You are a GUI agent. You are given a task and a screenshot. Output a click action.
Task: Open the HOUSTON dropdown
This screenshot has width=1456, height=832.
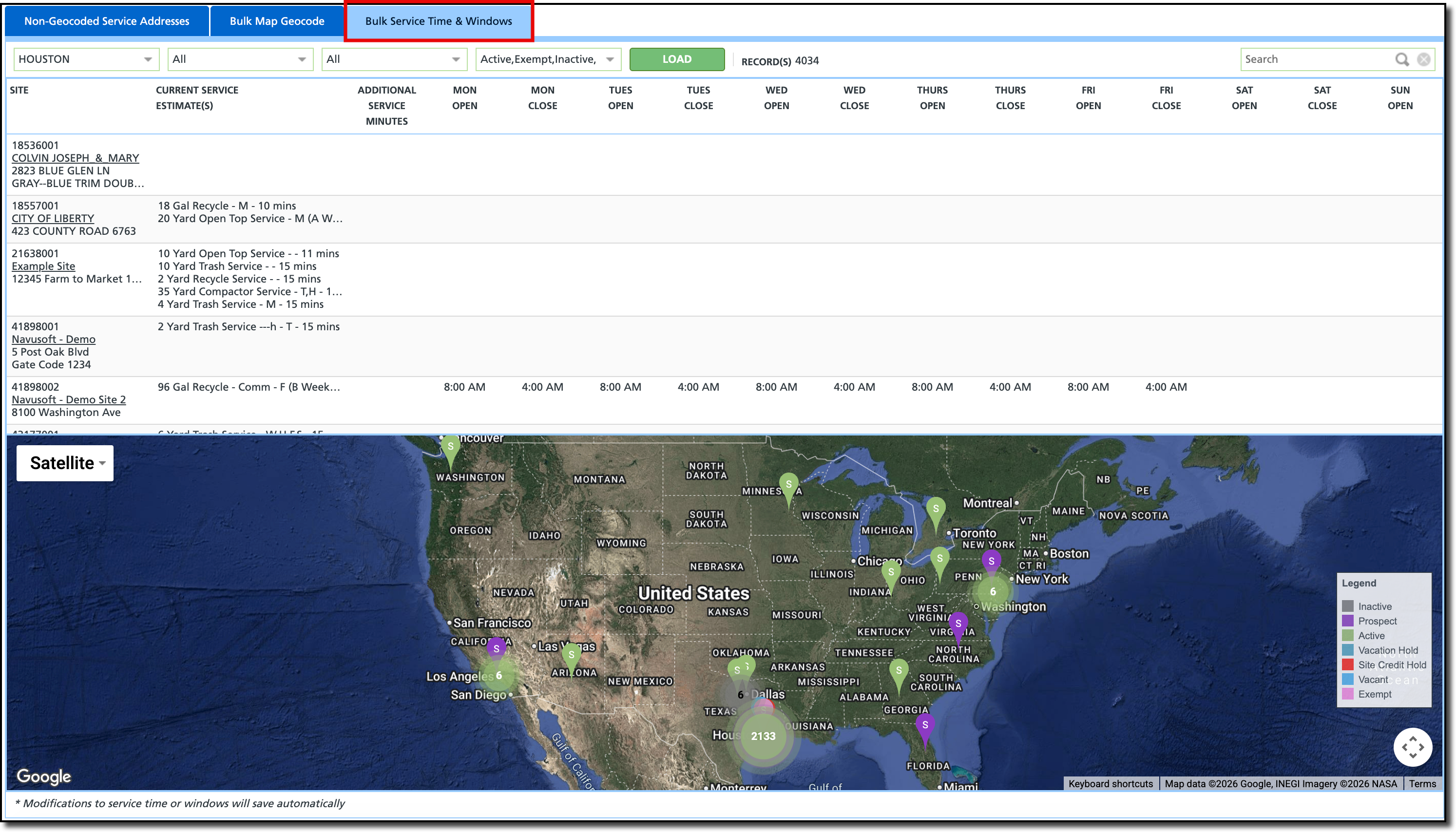[x=86, y=59]
